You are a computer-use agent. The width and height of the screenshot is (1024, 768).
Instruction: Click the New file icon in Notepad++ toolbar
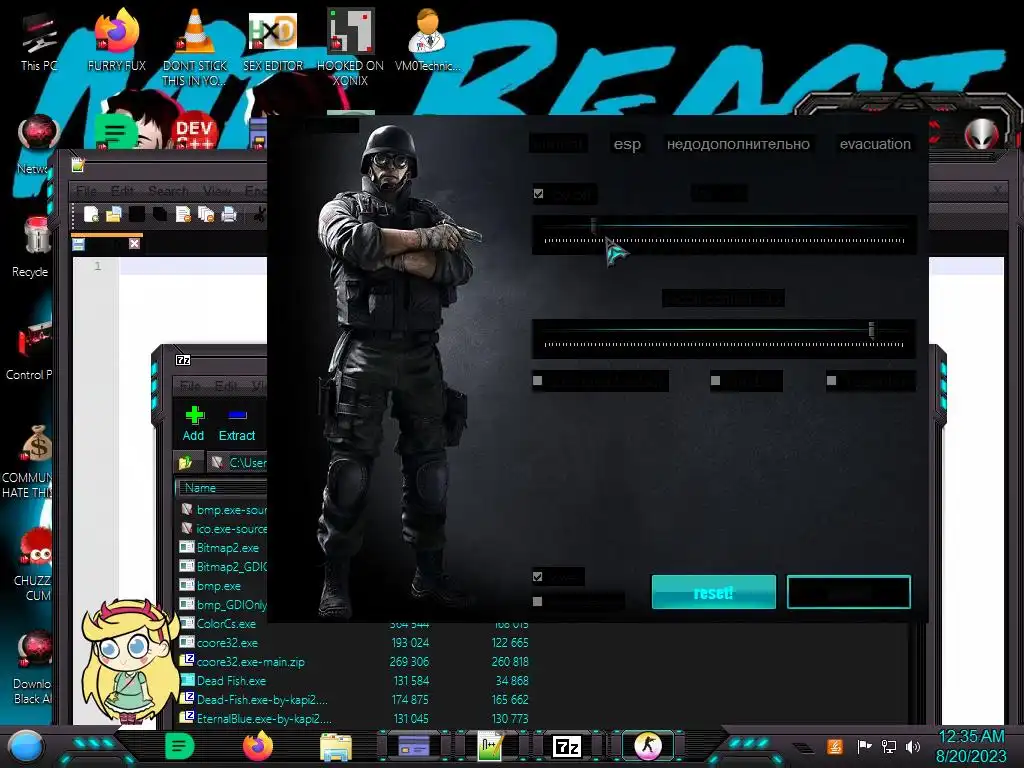coord(91,214)
